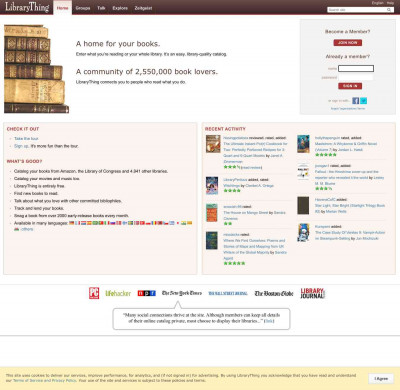Open House on Mango Street cover
The height and width of the screenshot is (390, 400).
212,213
